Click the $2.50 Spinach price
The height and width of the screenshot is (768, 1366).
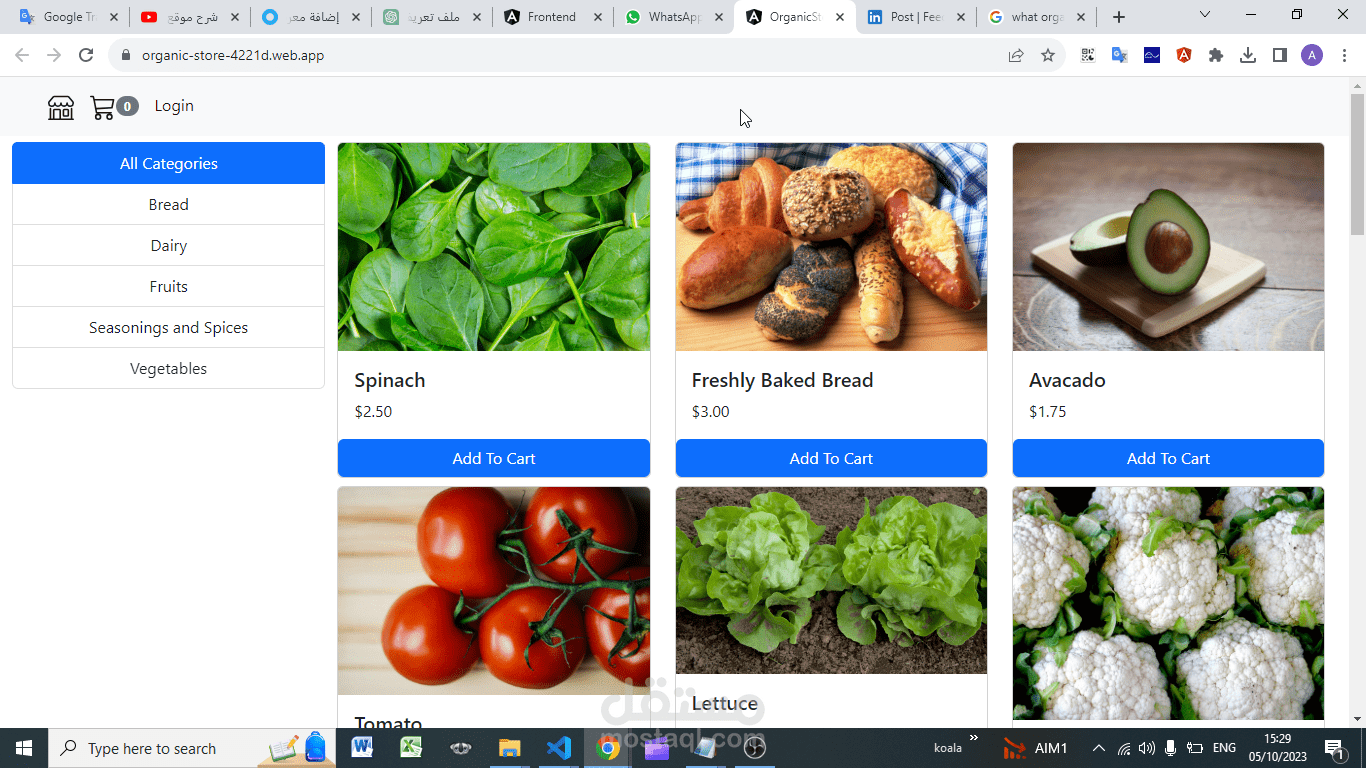373,411
